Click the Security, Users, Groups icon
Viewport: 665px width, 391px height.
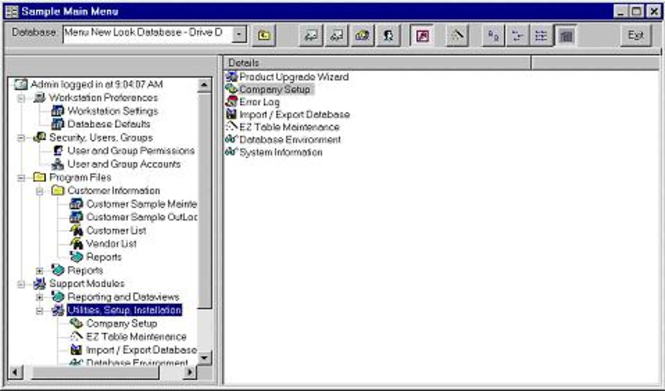(39, 137)
